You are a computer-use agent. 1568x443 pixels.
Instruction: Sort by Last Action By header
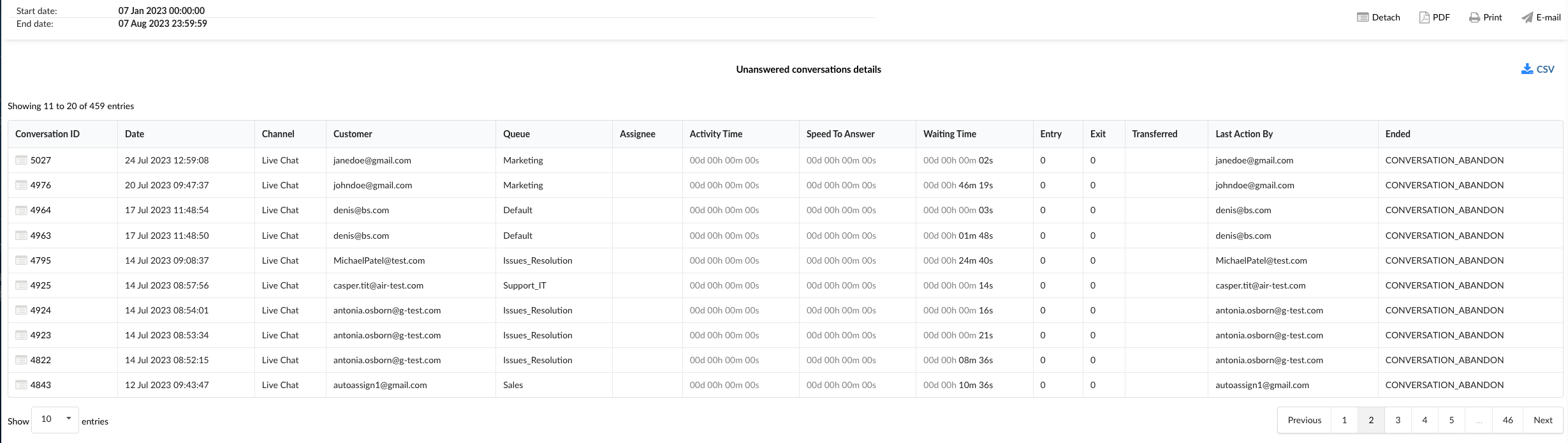point(1293,134)
